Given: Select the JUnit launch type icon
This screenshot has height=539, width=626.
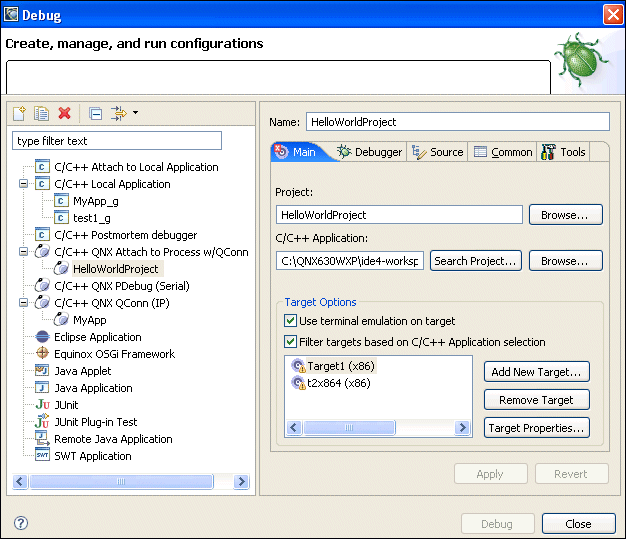Looking at the screenshot, I should [x=42, y=405].
